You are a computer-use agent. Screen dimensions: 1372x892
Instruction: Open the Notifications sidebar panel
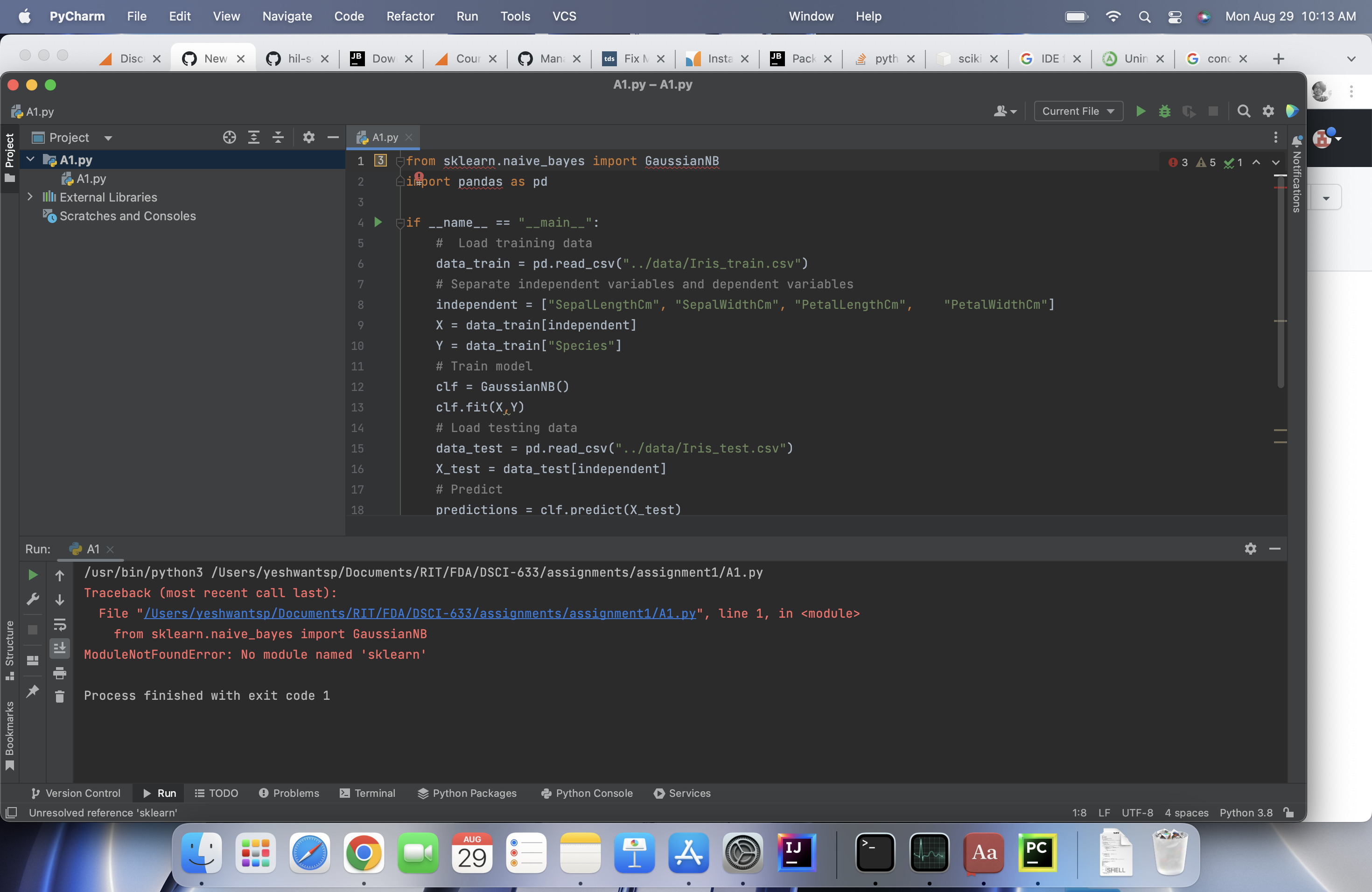[x=1295, y=179]
